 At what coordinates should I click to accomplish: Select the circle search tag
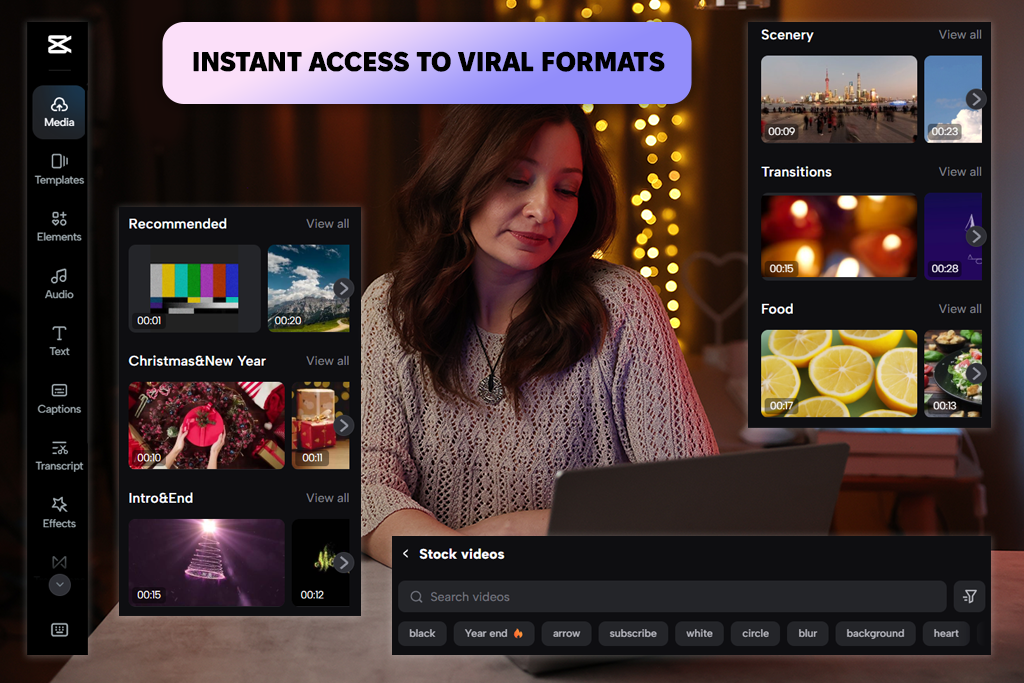(x=755, y=633)
